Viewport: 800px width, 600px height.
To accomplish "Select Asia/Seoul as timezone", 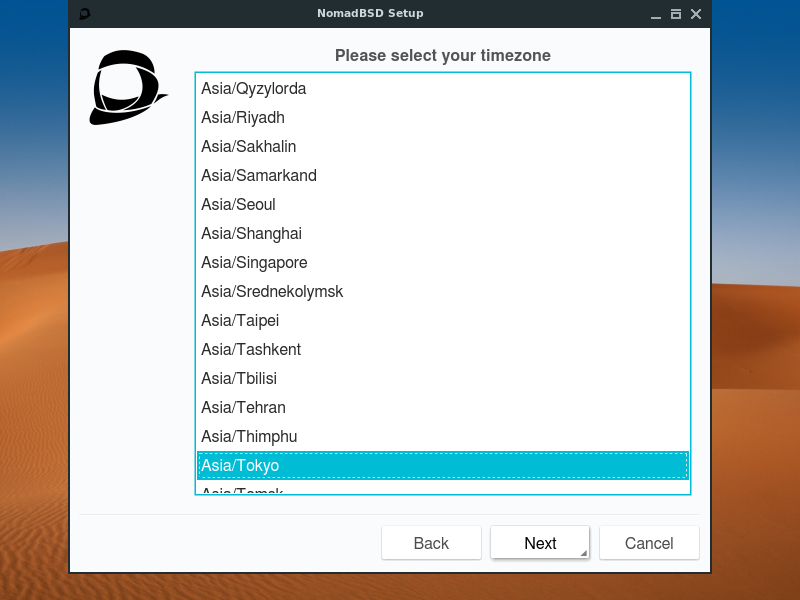I will (443, 205).
